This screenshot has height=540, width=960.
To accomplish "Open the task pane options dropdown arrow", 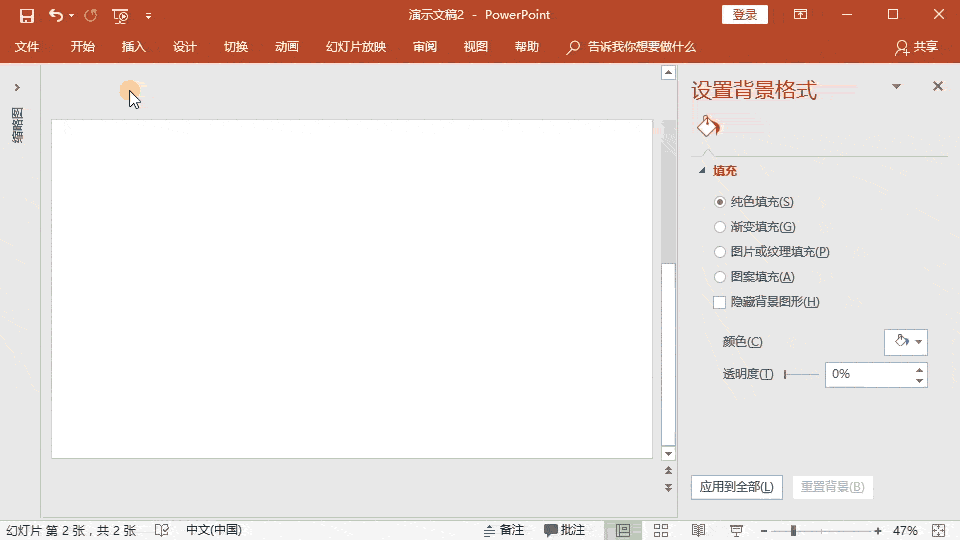I will click(896, 86).
